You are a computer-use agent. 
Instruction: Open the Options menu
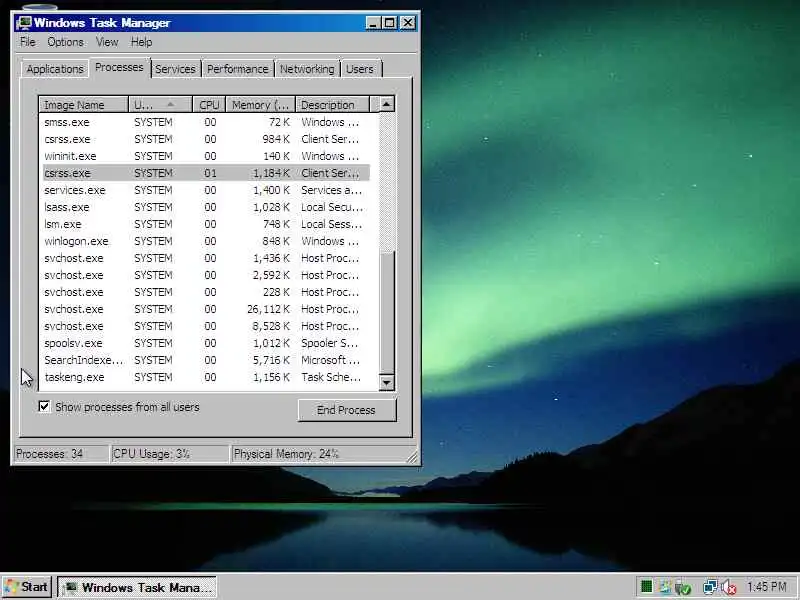[x=65, y=42]
